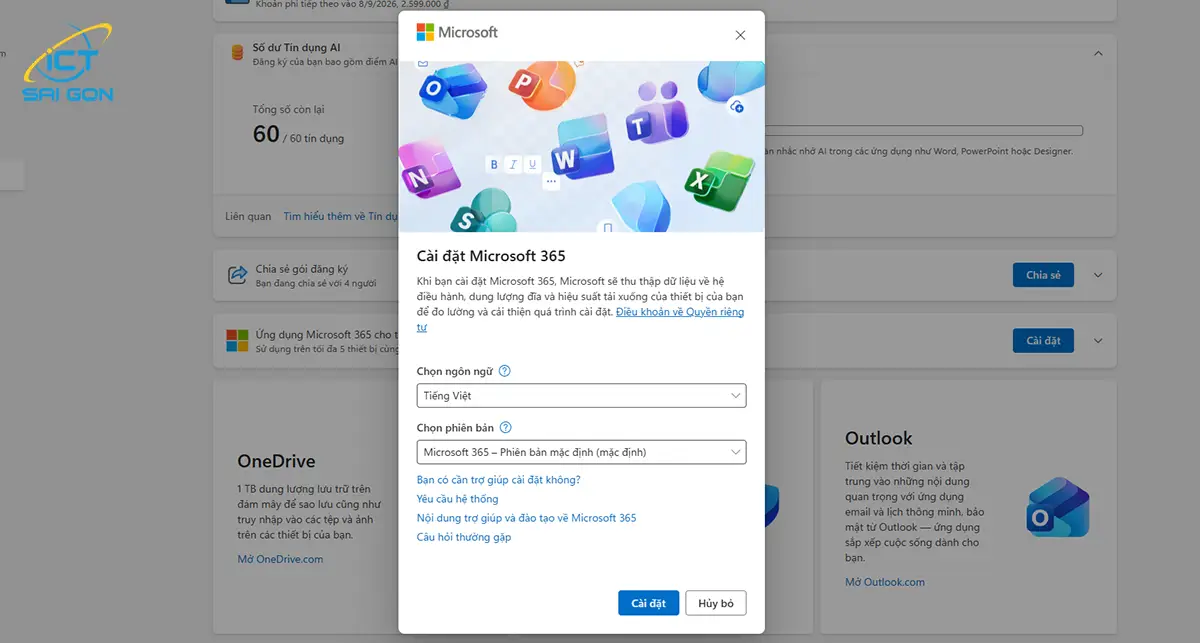The height and width of the screenshot is (643, 1200).
Task: Open the Mở OneDrive.com link
Action: tap(280, 559)
